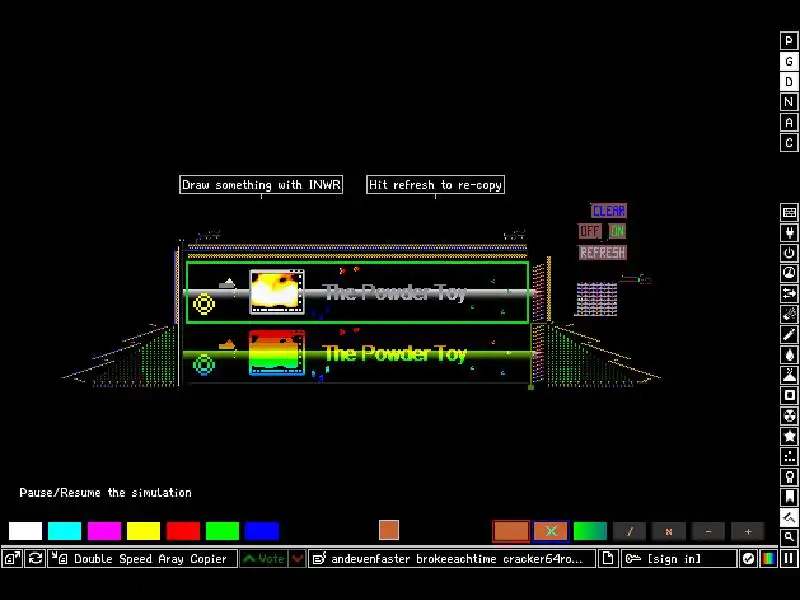
Task: Click the [sign in] button
Action: point(679,559)
